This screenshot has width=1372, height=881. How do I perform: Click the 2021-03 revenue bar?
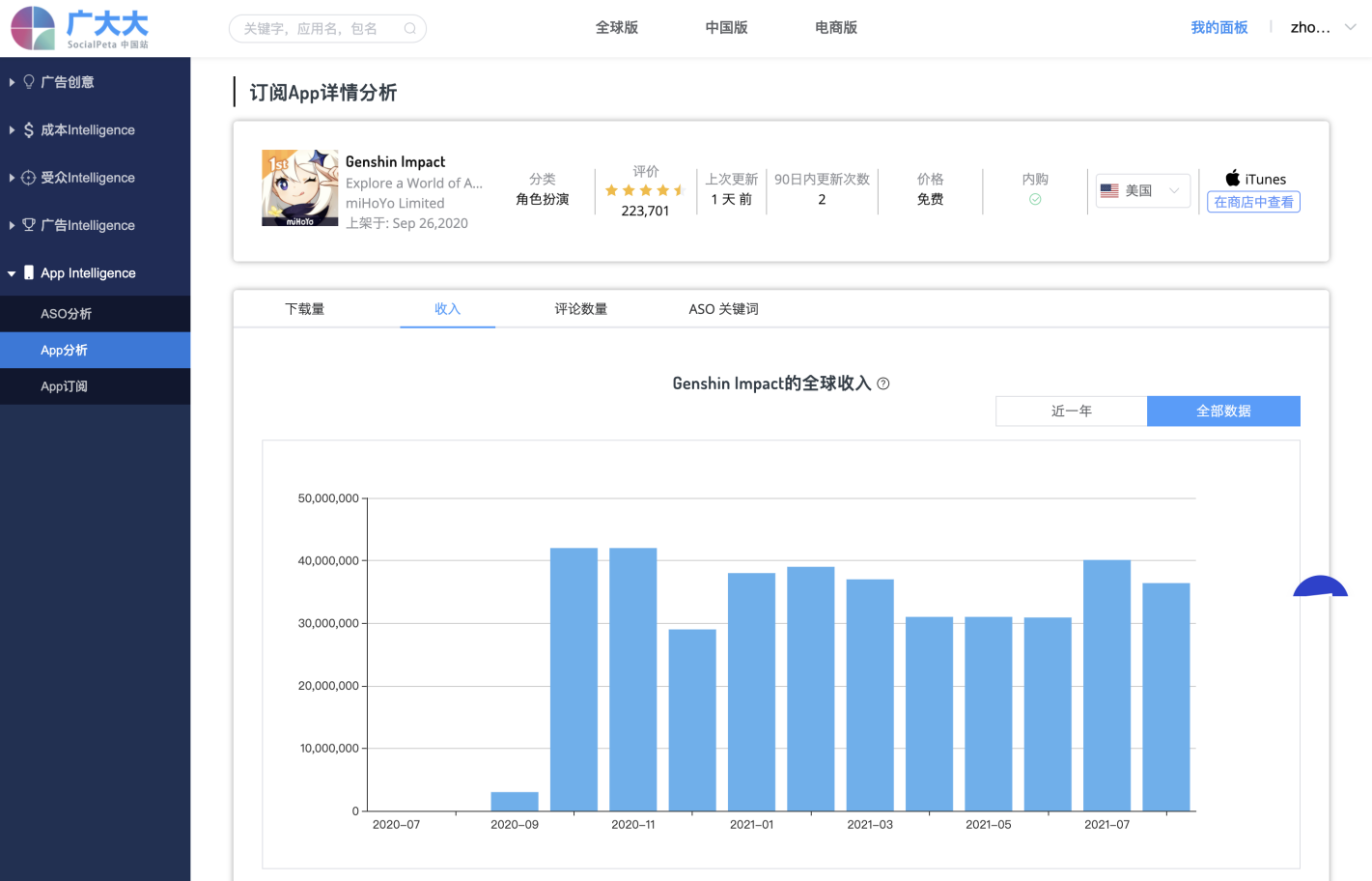tap(870, 695)
